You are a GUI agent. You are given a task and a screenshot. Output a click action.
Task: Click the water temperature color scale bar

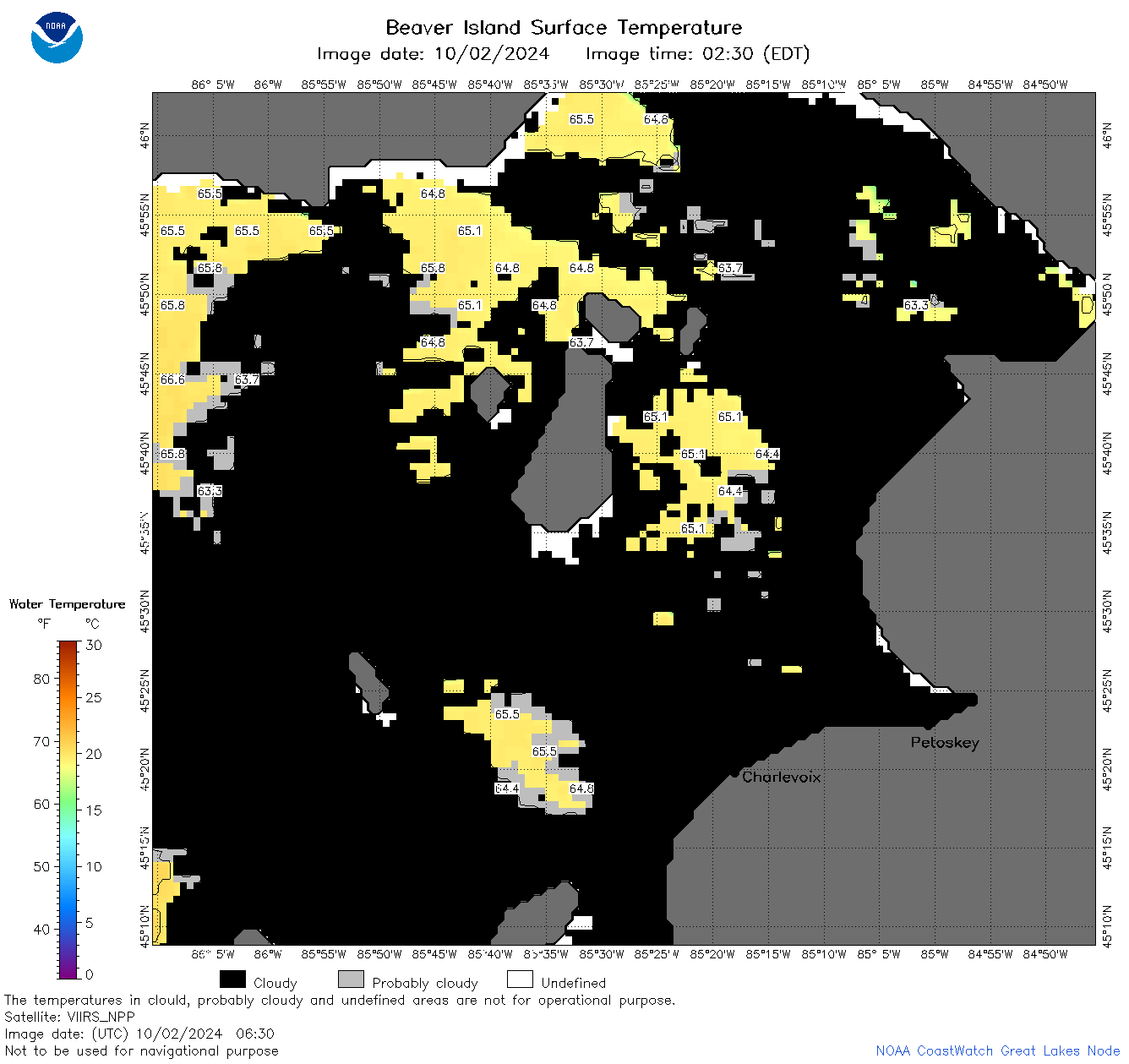pyautogui.click(x=68, y=809)
